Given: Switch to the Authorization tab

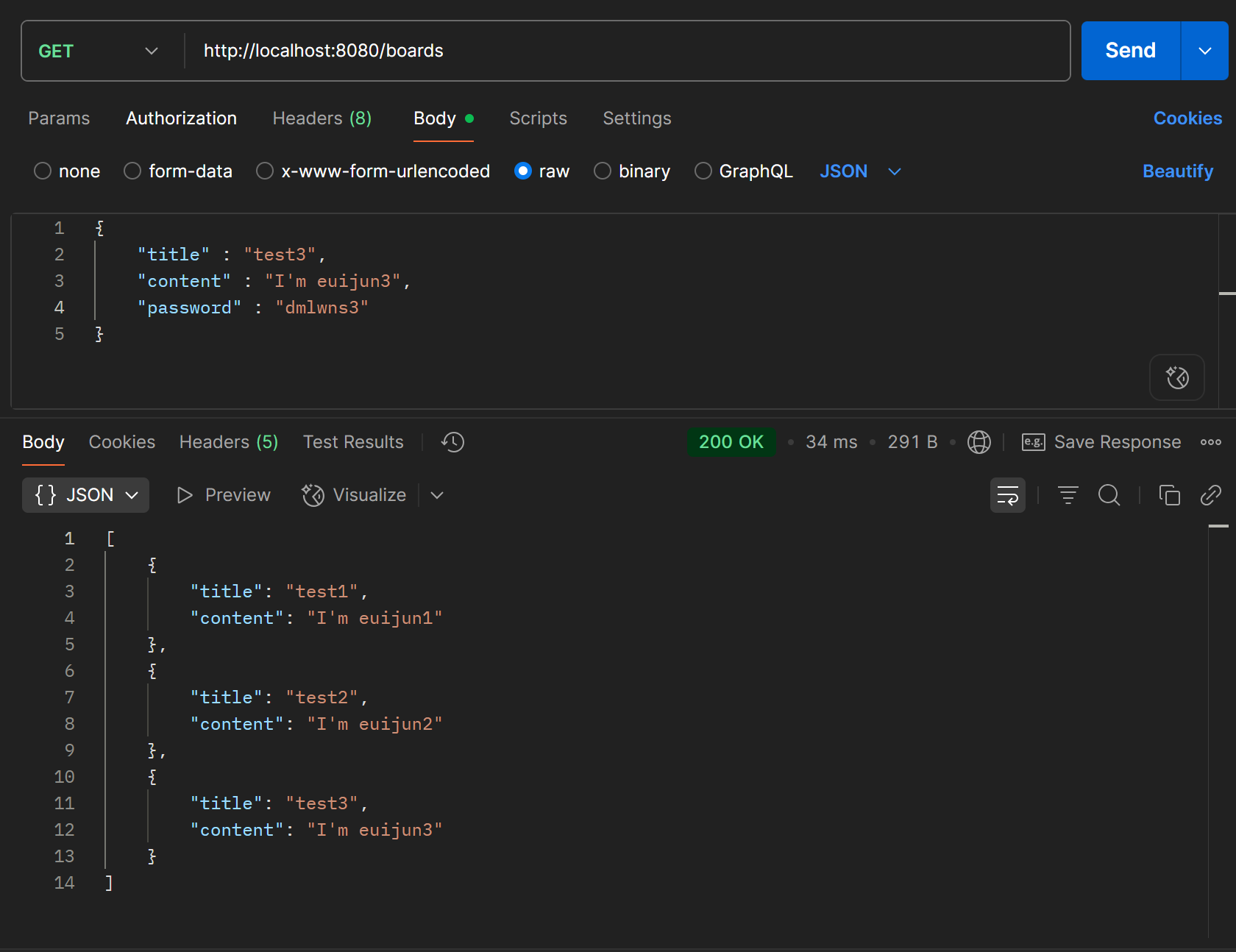Looking at the screenshot, I should tap(181, 118).
